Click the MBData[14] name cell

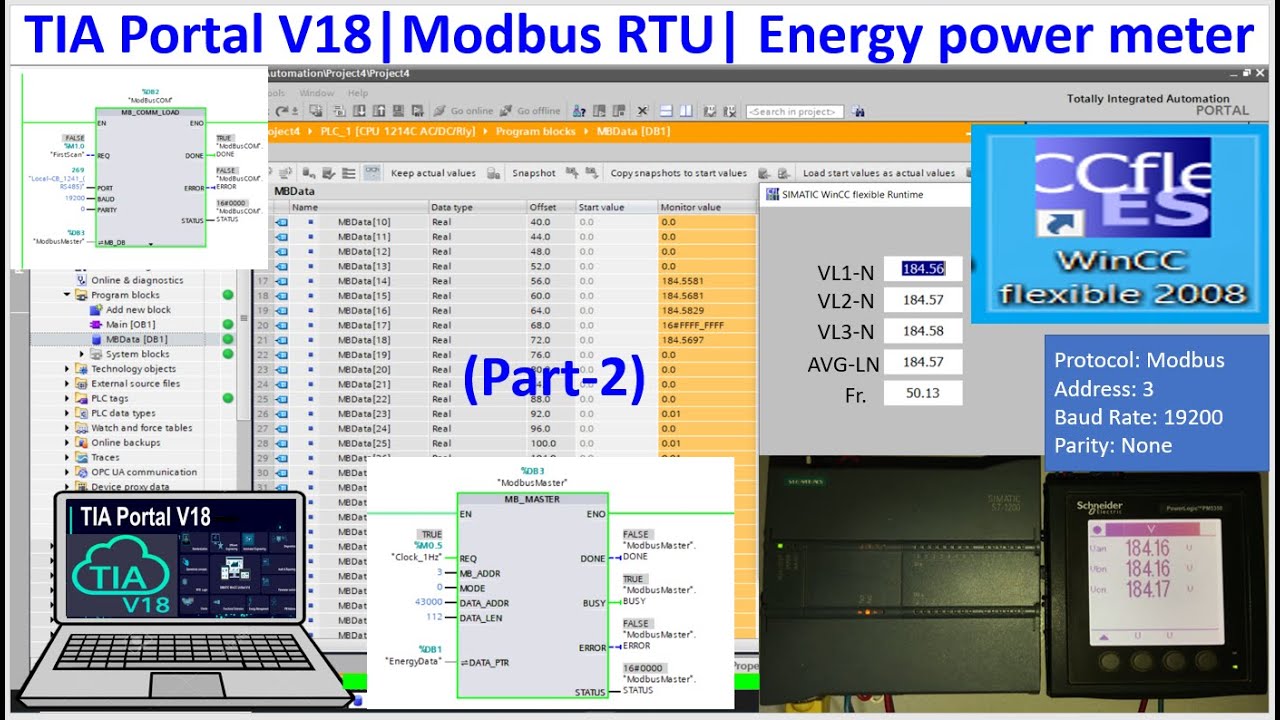[364, 281]
